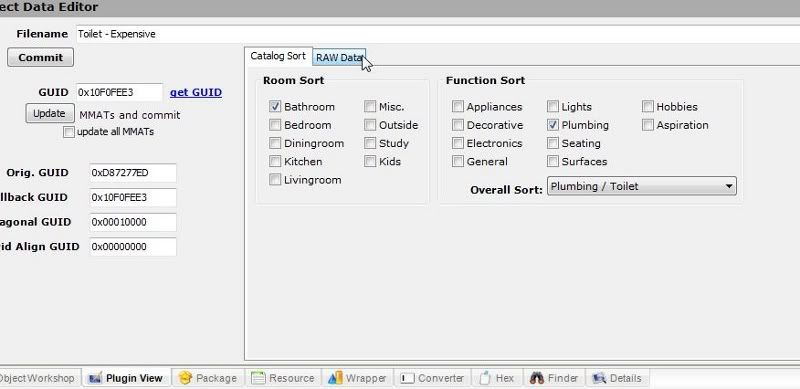The height and width of the screenshot is (389, 800).
Task: Open the Hex tab
Action: (497, 378)
